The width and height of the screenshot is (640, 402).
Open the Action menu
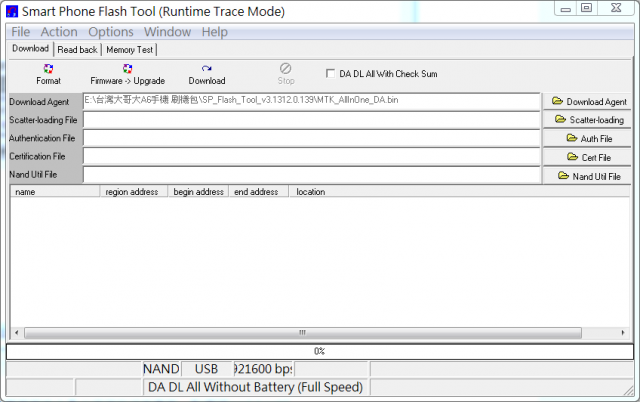[59, 32]
